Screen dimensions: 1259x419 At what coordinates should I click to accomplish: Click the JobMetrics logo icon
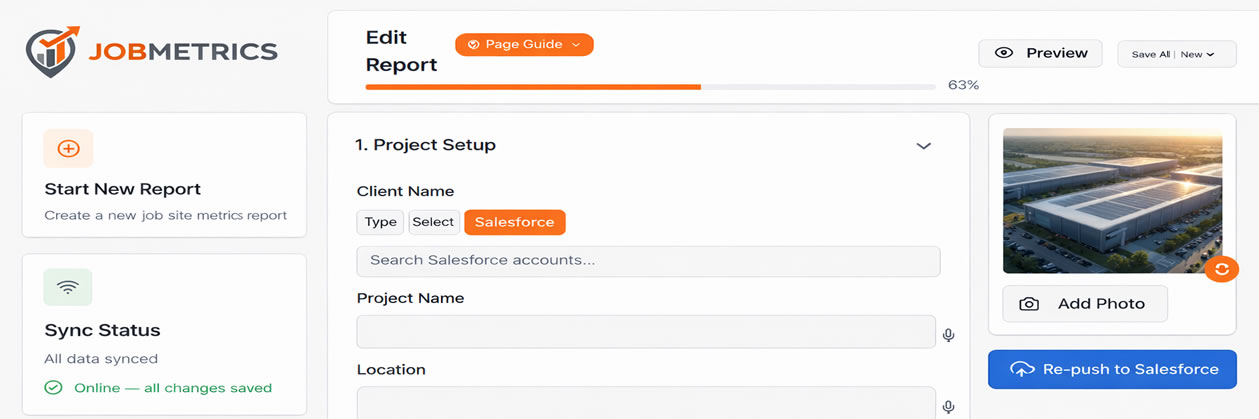tap(52, 52)
